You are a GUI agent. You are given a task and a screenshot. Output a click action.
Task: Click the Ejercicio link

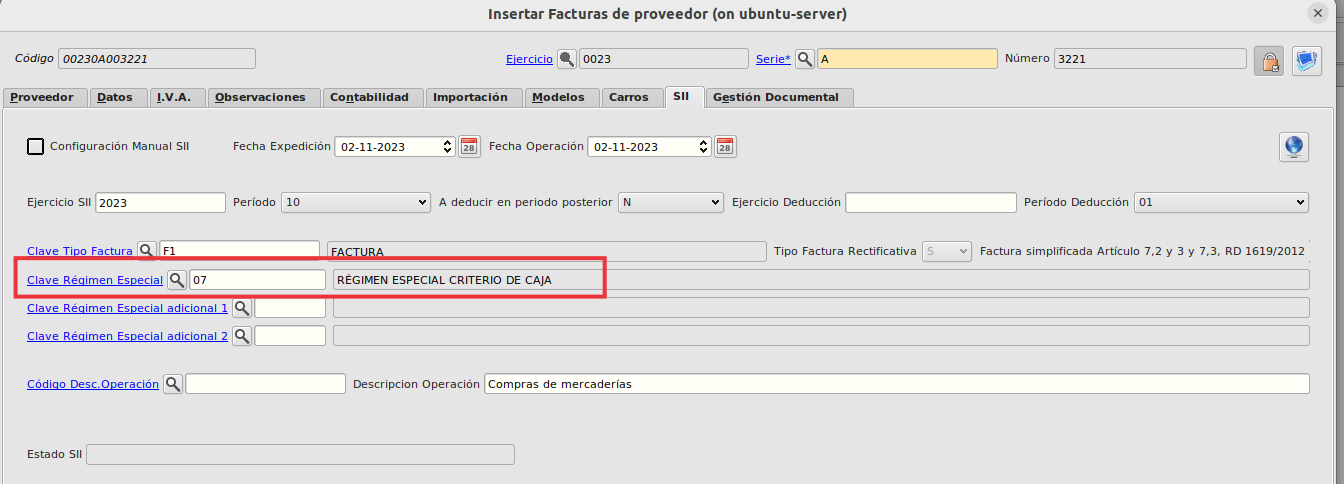[529, 59]
